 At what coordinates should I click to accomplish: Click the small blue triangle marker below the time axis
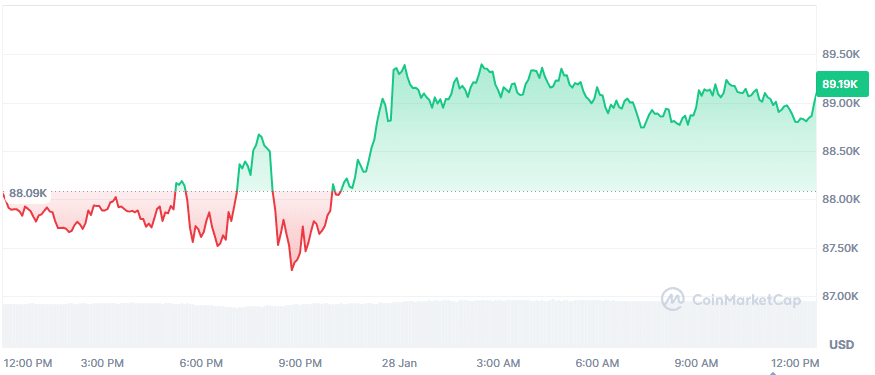coord(773,373)
